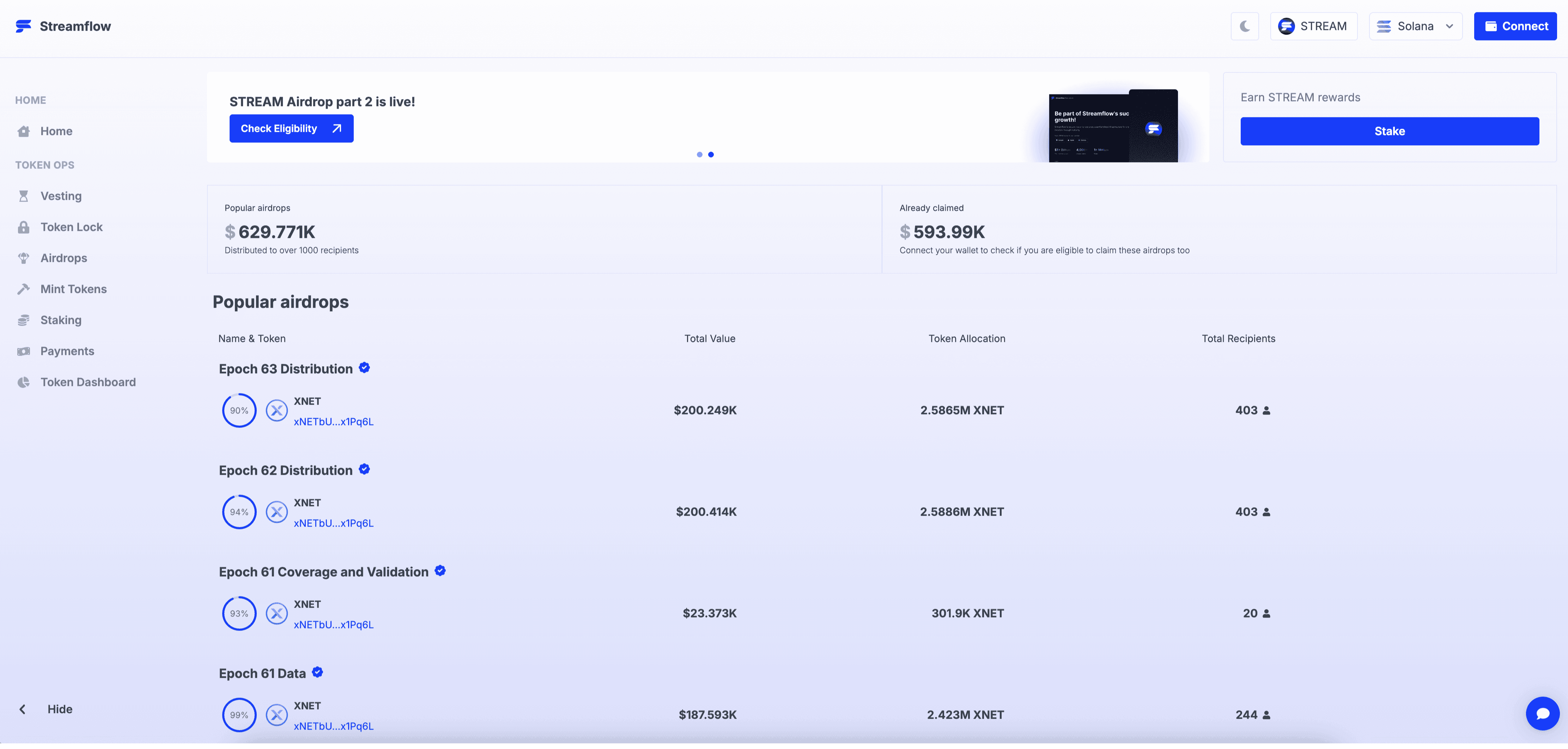Click the Name & Token column header
Viewport: 1568px width, 749px height.
tap(252, 338)
